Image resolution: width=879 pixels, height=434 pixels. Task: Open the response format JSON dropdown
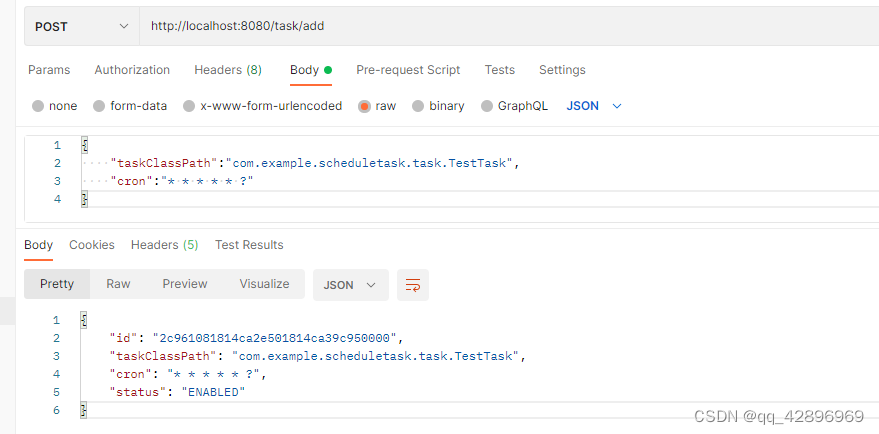(x=350, y=285)
